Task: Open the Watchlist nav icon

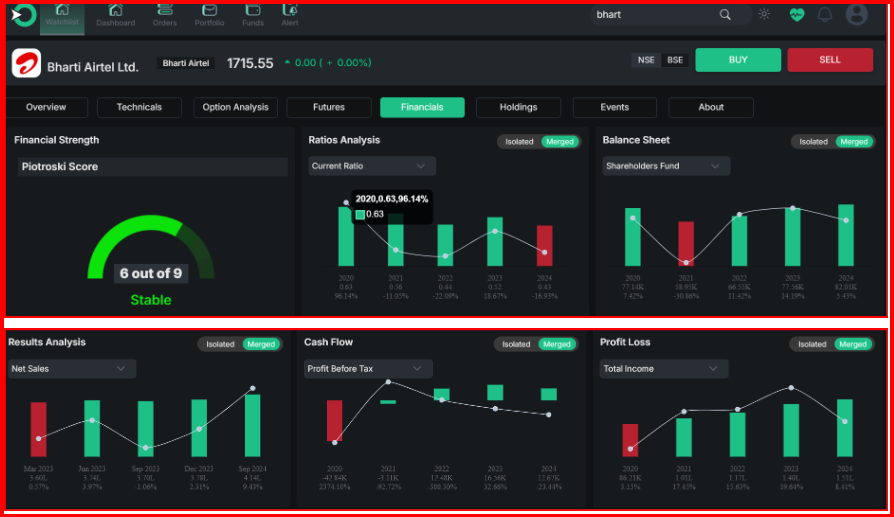Action: tap(62, 10)
